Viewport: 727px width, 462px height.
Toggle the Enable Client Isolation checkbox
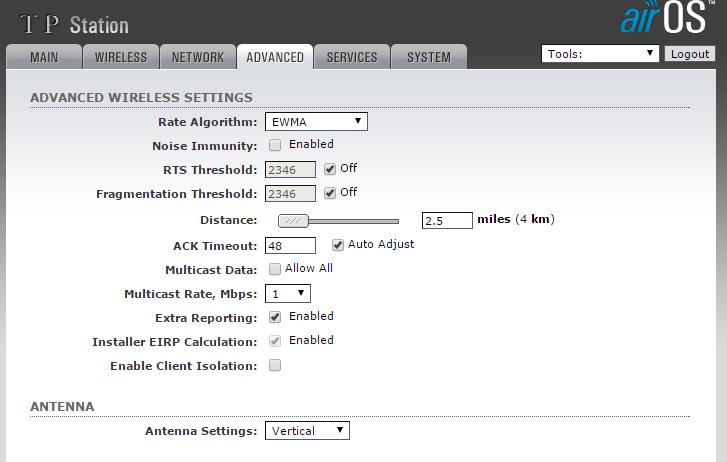pyautogui.click(x=275, y=366)
